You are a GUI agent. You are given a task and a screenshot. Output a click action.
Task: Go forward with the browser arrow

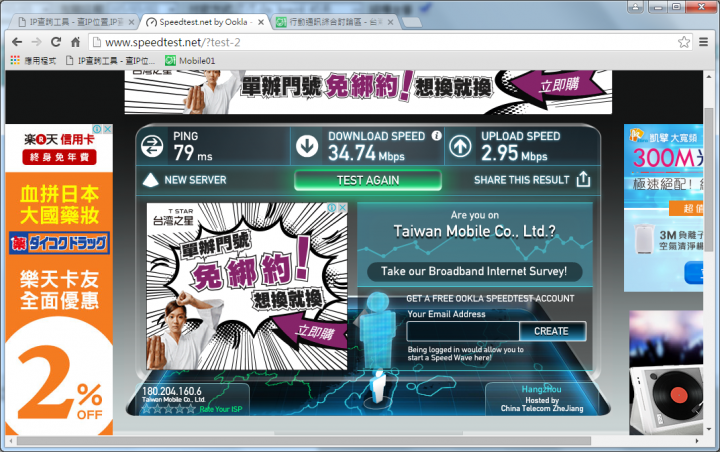(36, 42)
